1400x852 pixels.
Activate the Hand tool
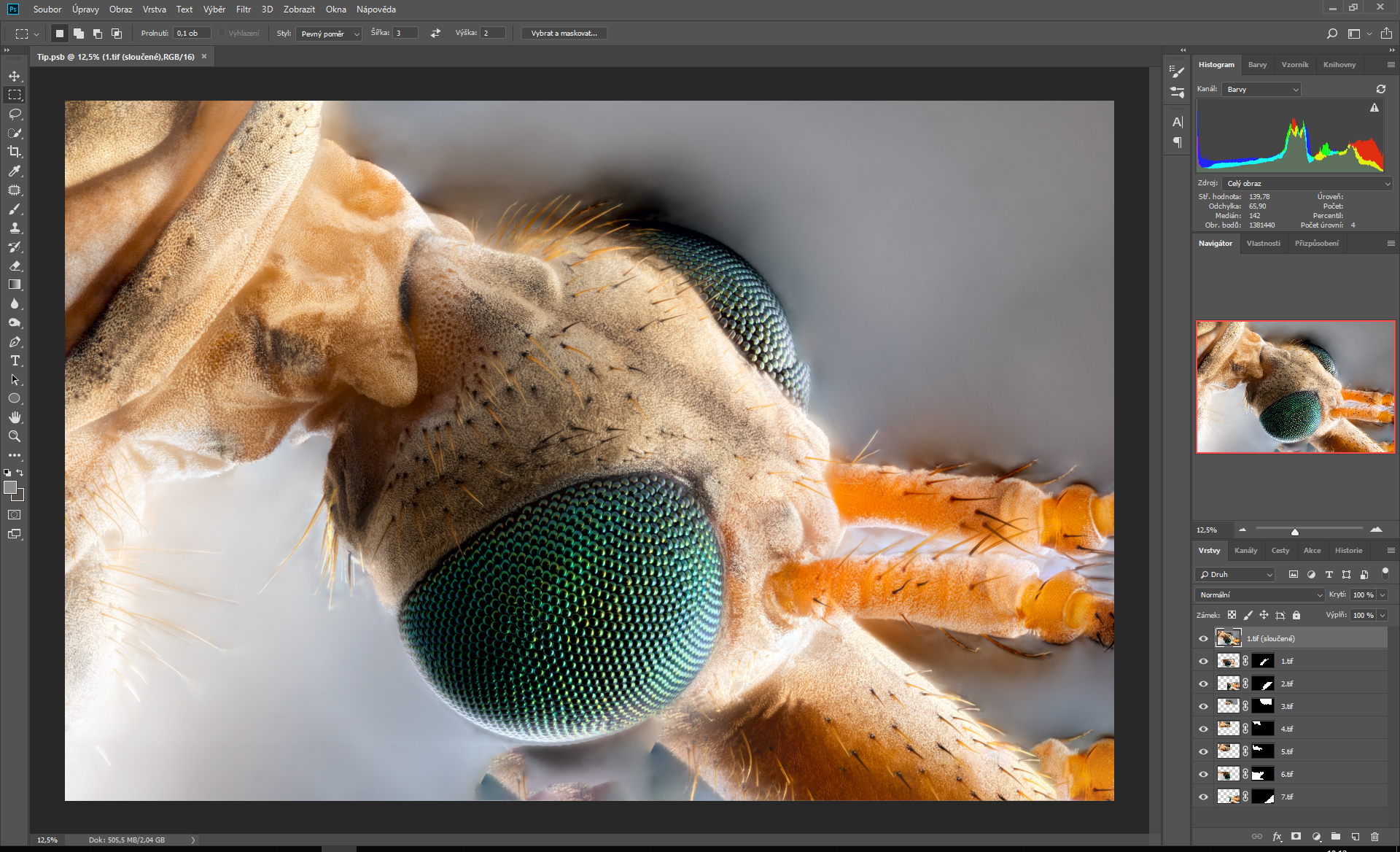15,417
